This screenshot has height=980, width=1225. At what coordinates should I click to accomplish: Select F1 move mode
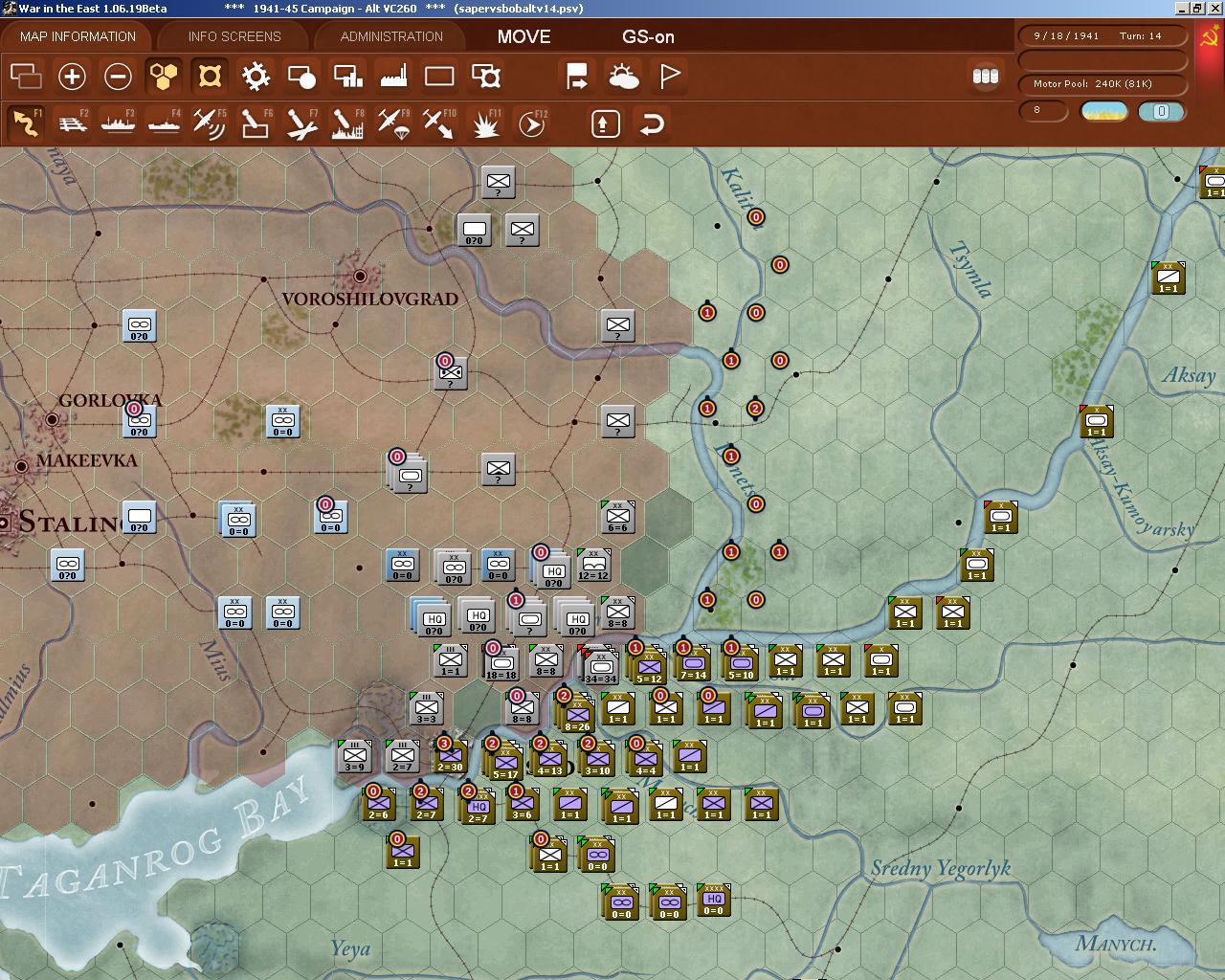(x=26, y=123)
